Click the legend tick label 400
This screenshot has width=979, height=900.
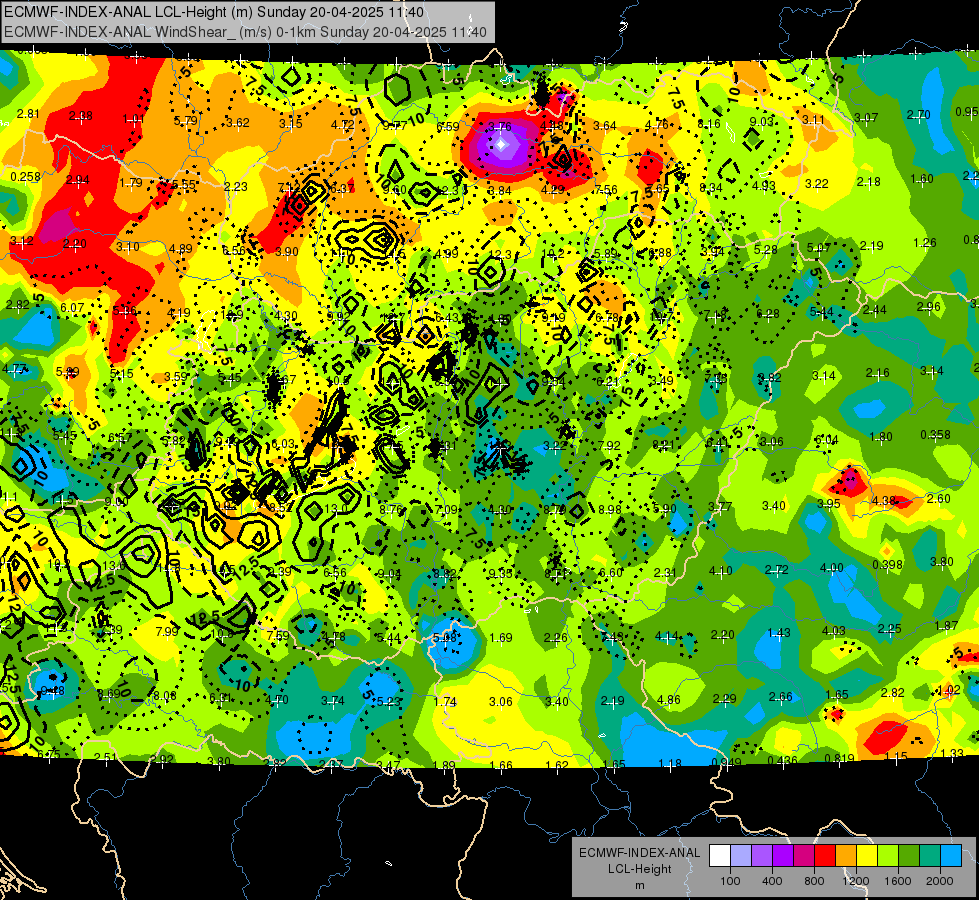[x=772, y=881]
